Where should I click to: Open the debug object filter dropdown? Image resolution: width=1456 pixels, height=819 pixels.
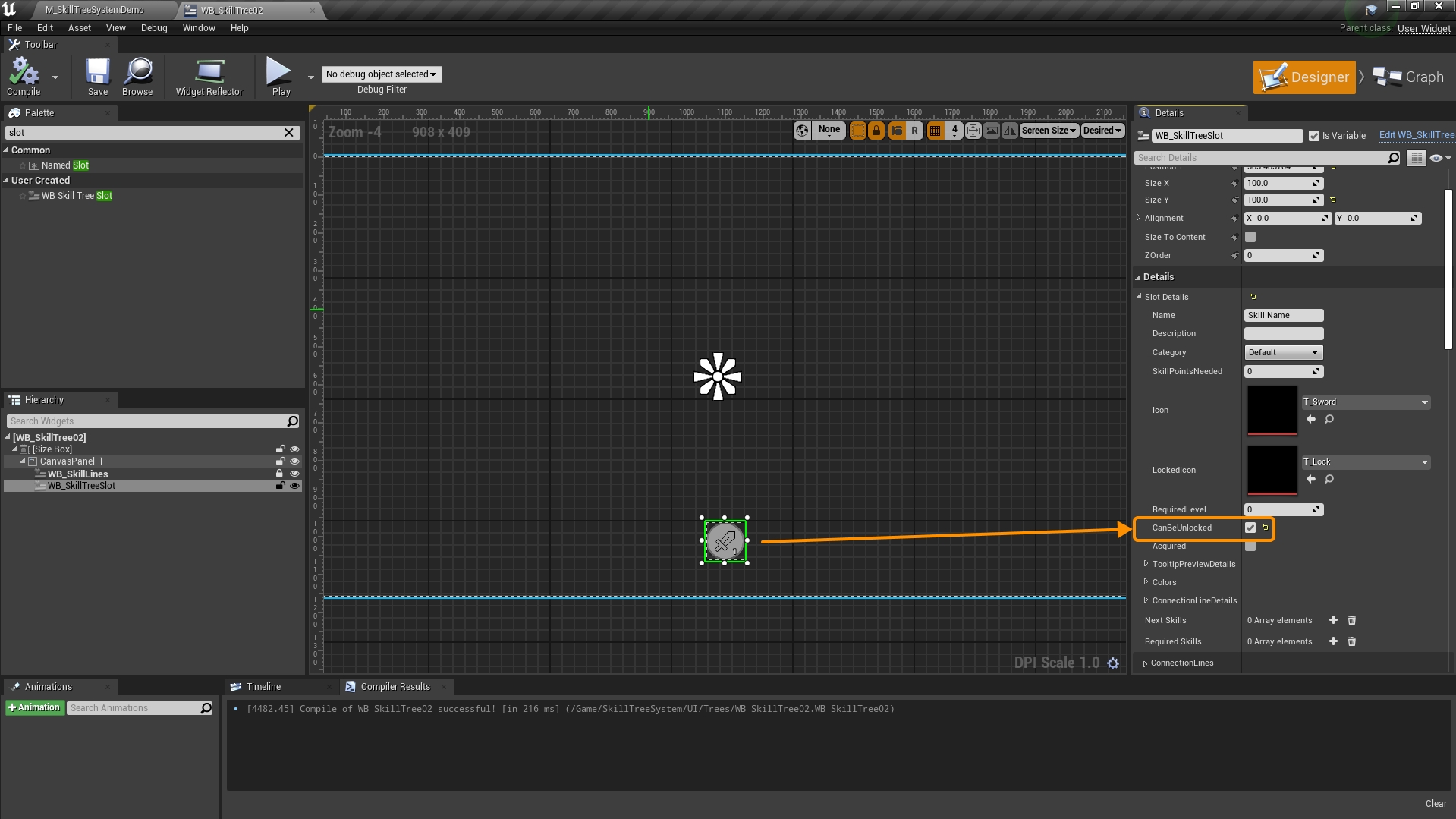click(382, 74)
